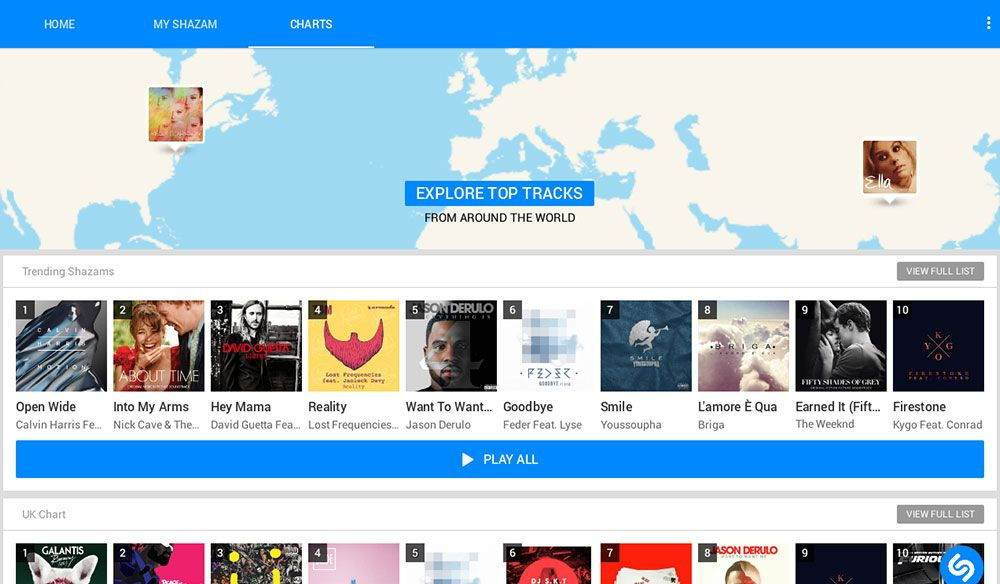
Task: Open Jason Derulo Want To Want cover
Action: tap(452, 346)
